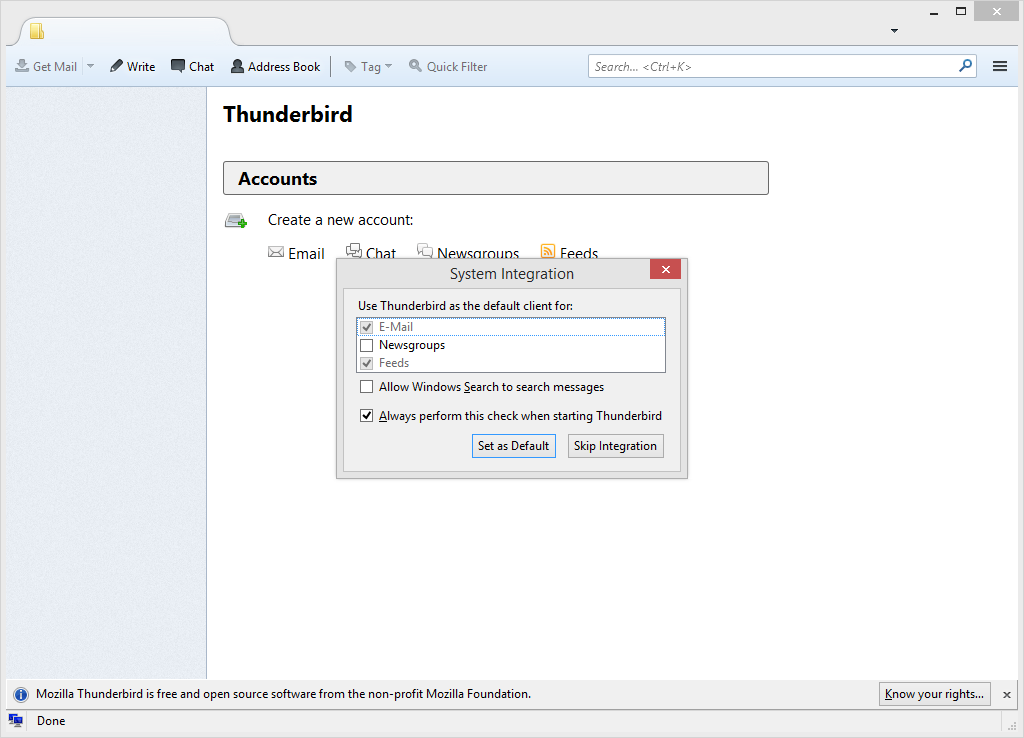Screen dimensions: 1024x738
Task: Create a new Chat account link
Action: click(x=371, y=251)
